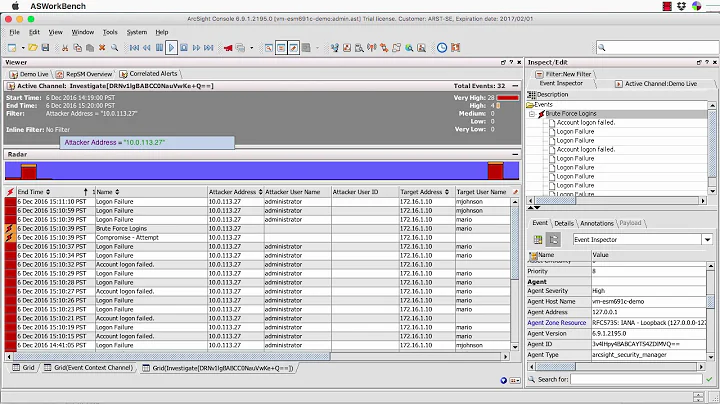Click the Cut scissors icon

[x=65, y=48]
